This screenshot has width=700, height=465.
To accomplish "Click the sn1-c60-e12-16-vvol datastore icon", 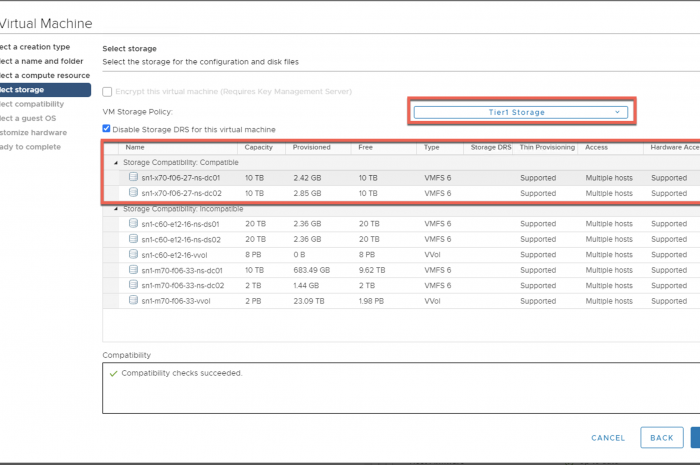I will [133, 255].
